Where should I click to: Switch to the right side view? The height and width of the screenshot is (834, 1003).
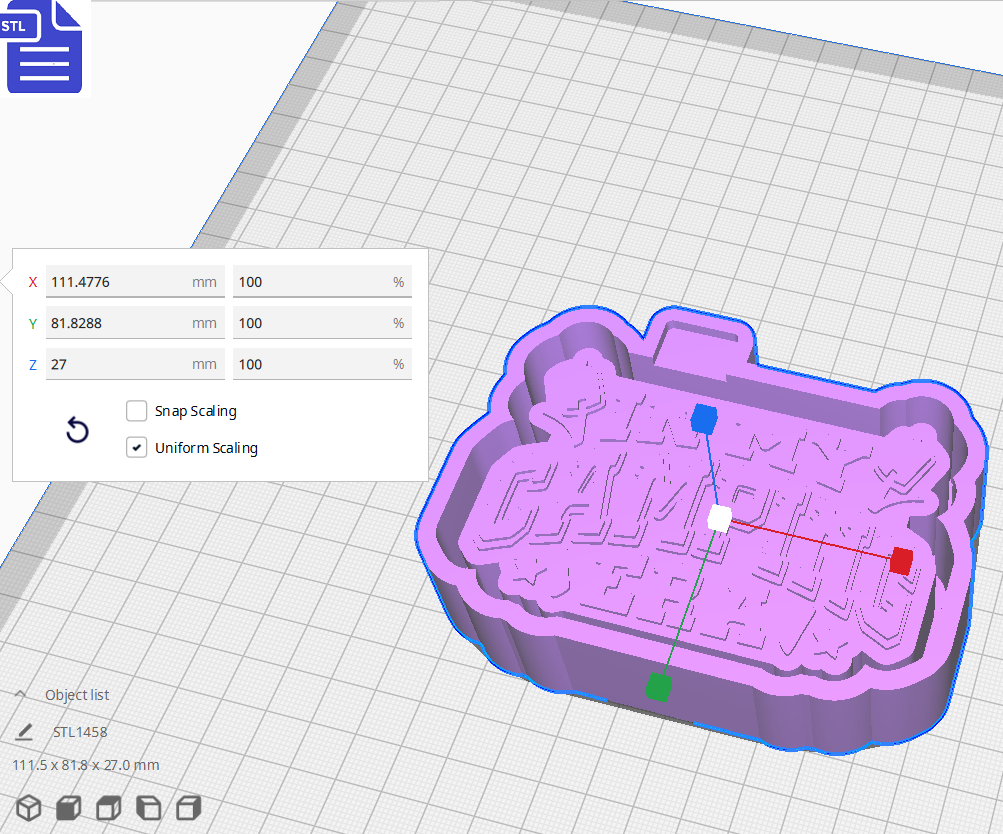(188, 807)
